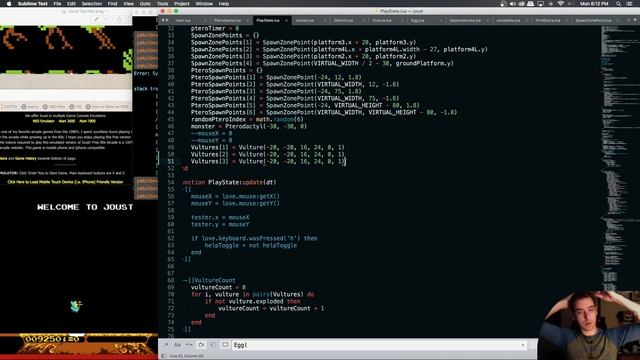
Task: Open the Tools menu
Action: [x=162, y=4]
